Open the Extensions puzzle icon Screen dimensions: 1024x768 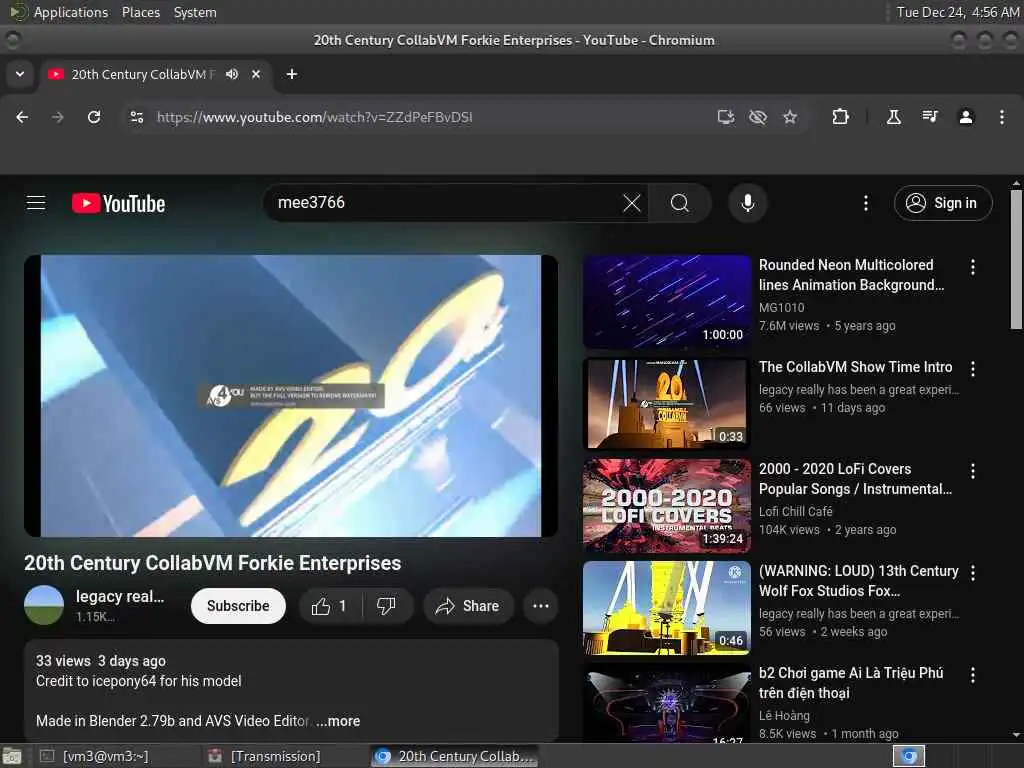(x=840, y=117)
